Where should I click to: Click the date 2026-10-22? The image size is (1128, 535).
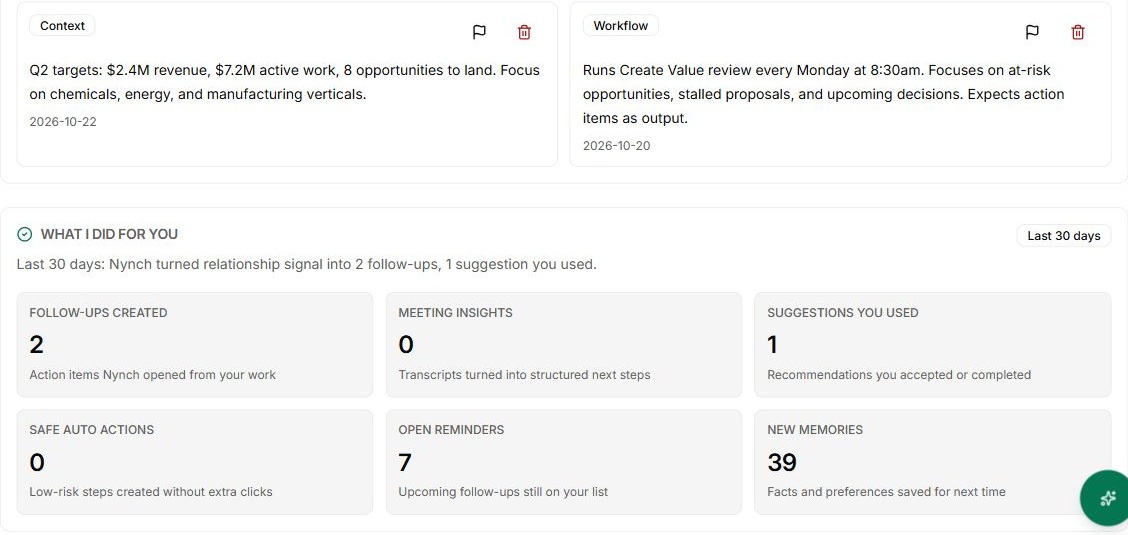[x=63, y=122]
